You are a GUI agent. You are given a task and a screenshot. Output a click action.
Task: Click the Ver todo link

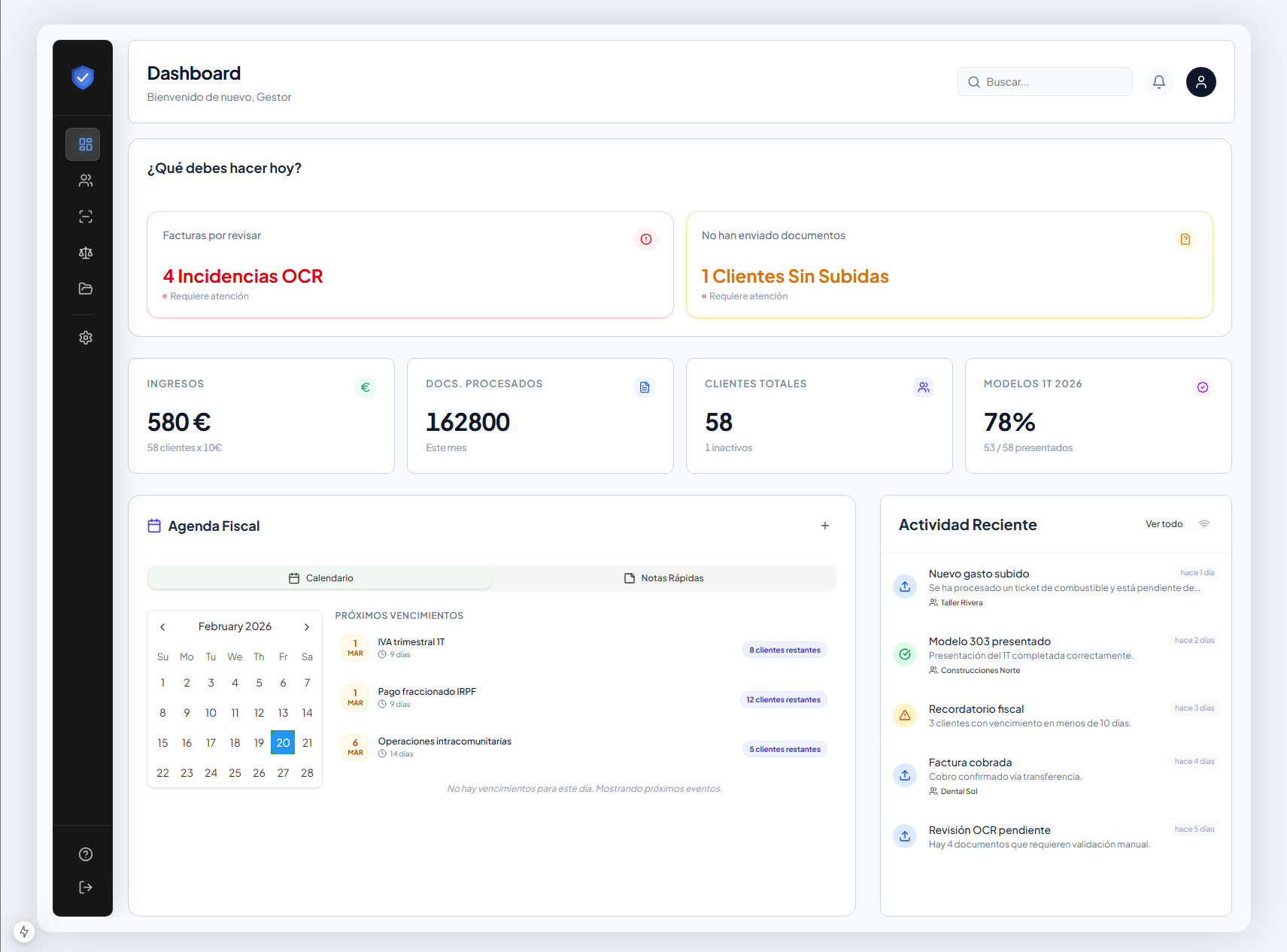pyautogui.click(x=1164, y=524)
